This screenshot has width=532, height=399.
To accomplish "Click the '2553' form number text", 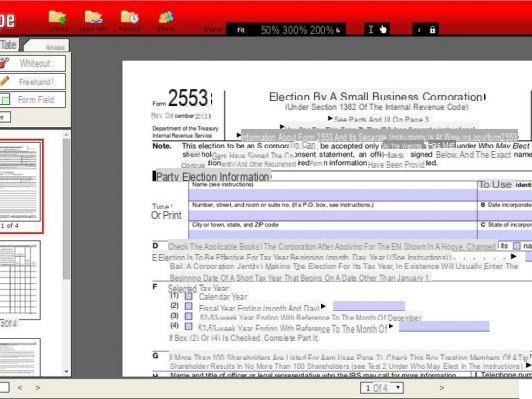I will [189, 98].
